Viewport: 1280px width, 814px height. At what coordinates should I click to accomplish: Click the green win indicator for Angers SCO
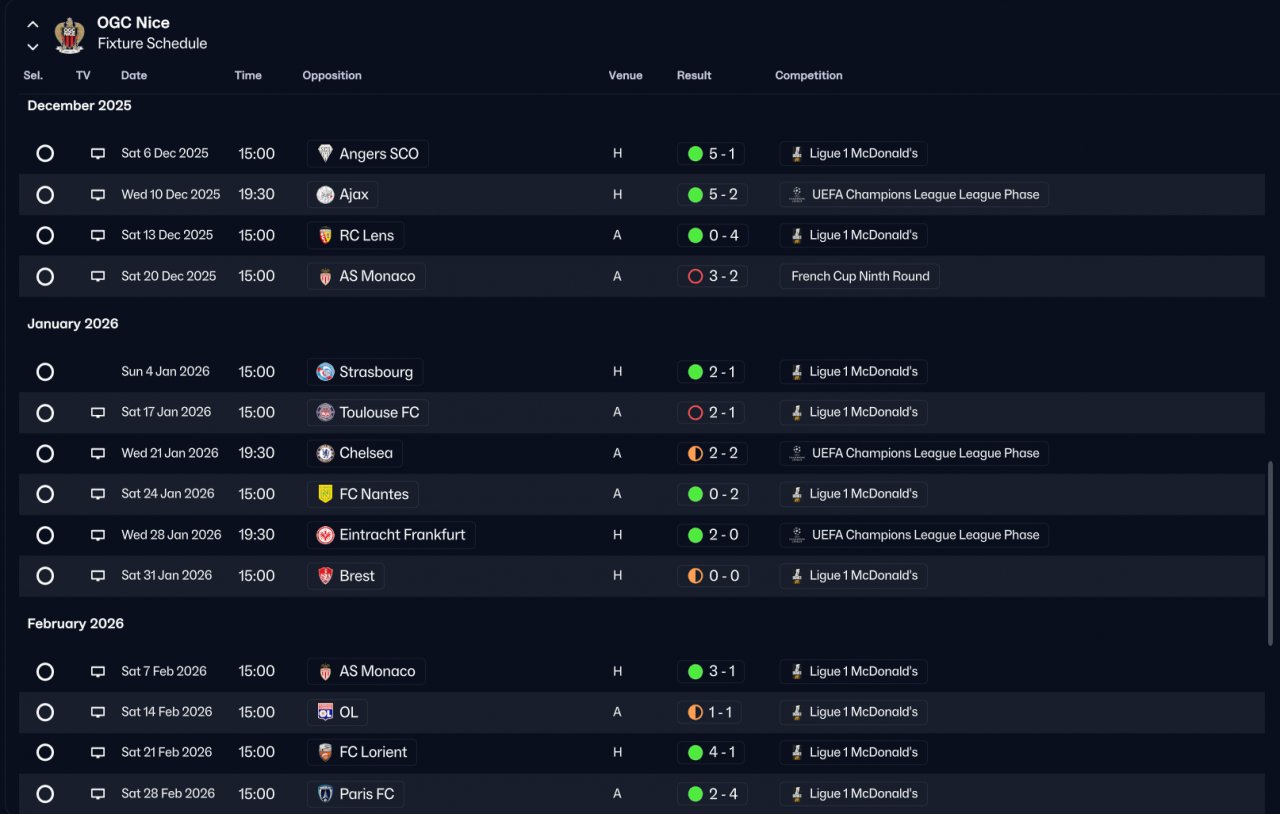point(695,154)
